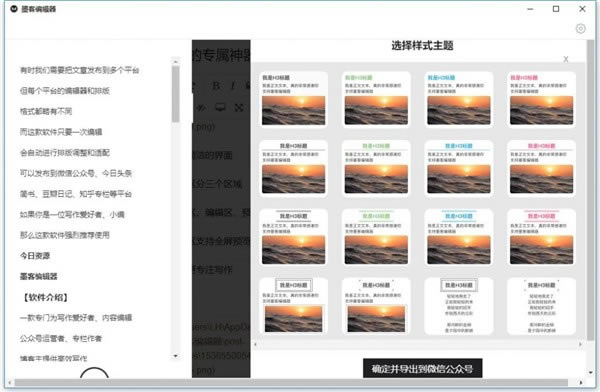Select text-only poem theme with boxed title
Screen dimensions: 600x392
pyautogui.click(x=459, y=306)
